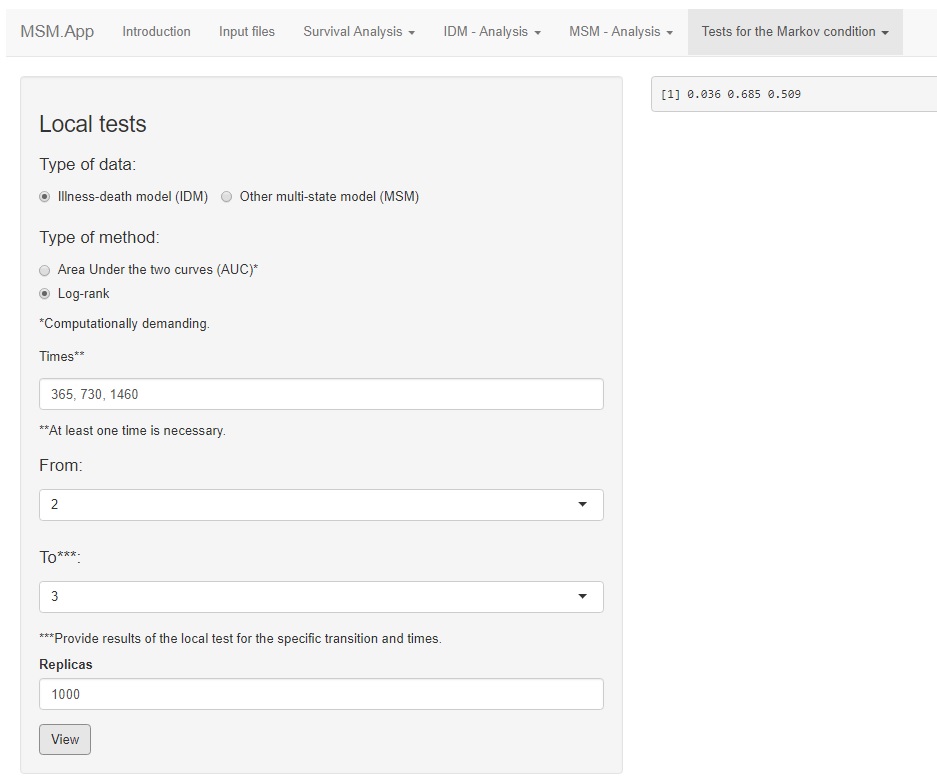Pick the Log-rank method radio button
Viewport: 937px width, 783px height.
pos(45,294)
